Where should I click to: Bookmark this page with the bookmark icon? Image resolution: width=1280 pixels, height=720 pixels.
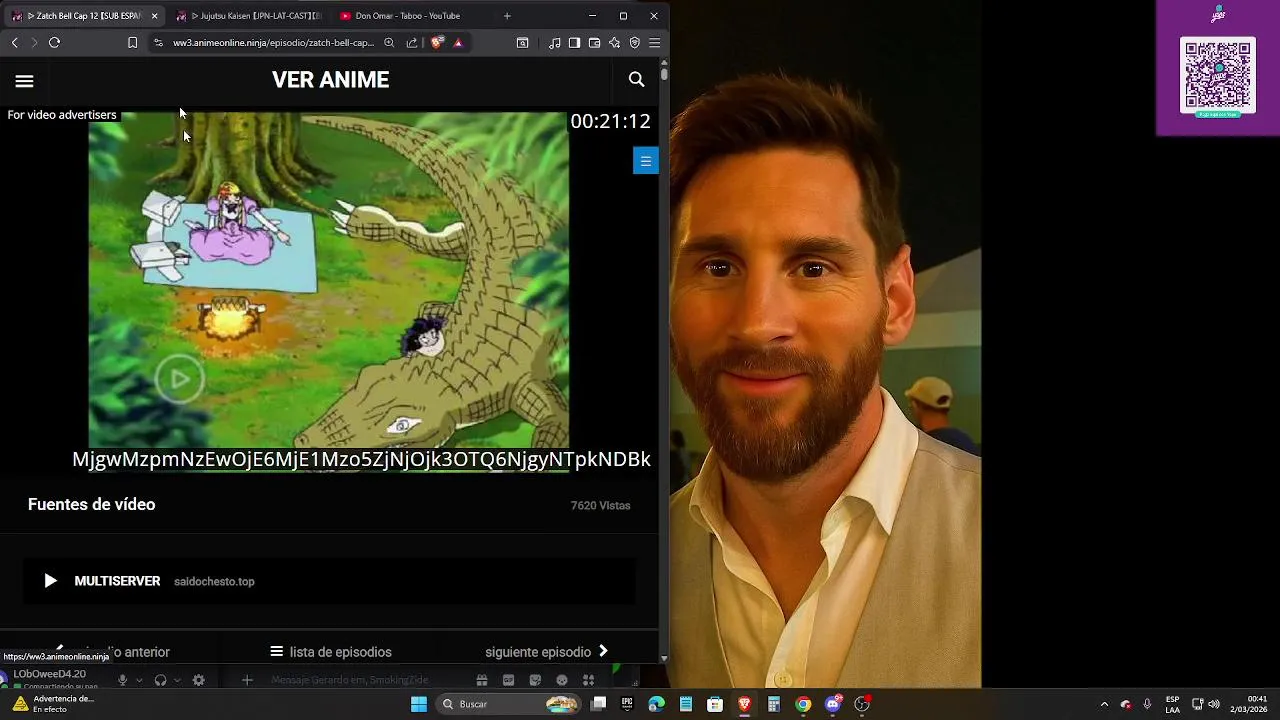tap(132, 43)
